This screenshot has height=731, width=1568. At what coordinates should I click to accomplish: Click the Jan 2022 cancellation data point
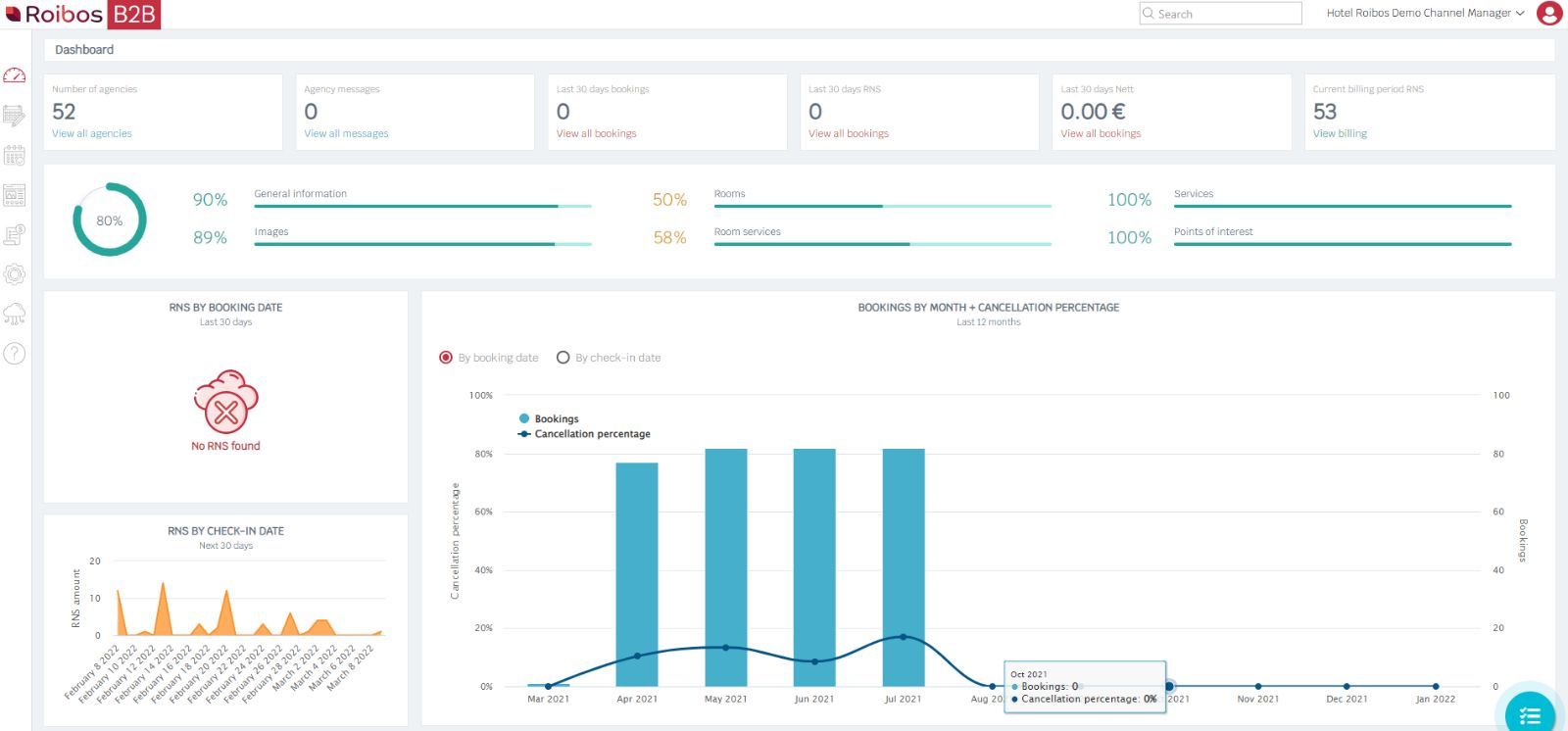[1436, 686]
